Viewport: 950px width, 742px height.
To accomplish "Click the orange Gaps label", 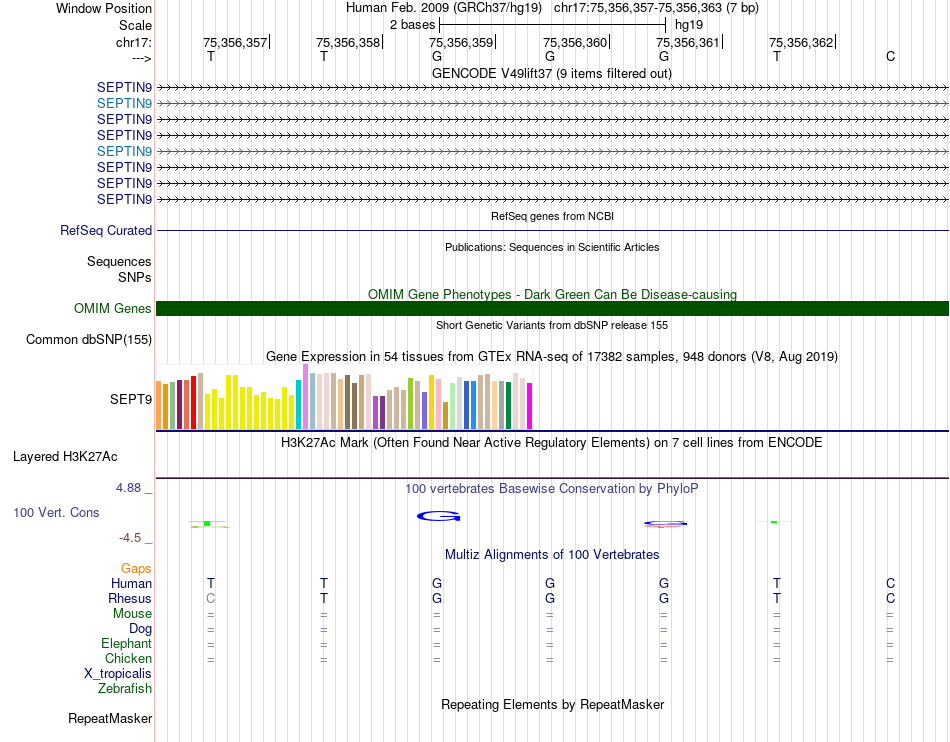I will [x=136, y=568].
